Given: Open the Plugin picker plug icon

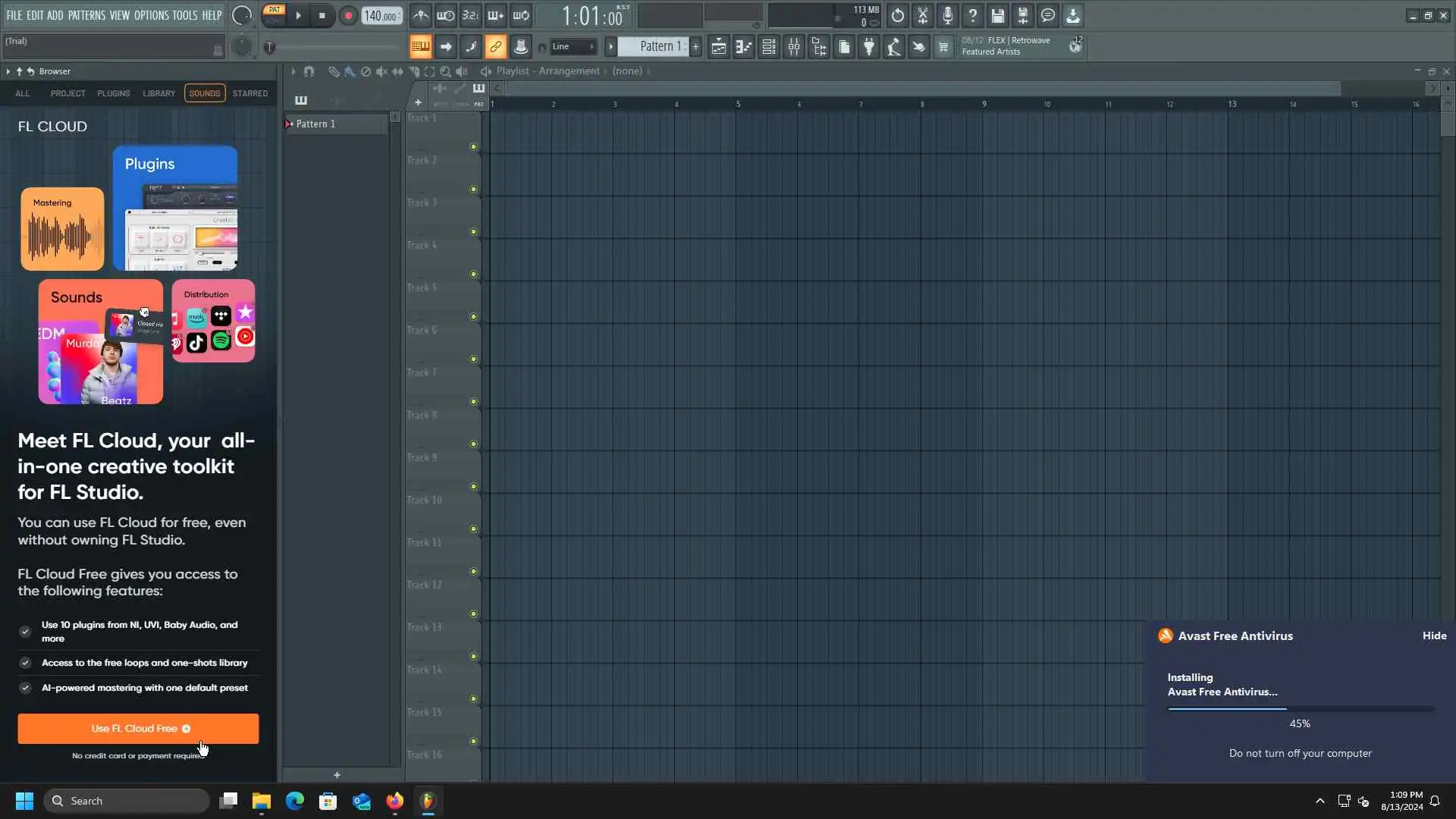Looking at the screenshot, I should [x=869, y=47].
